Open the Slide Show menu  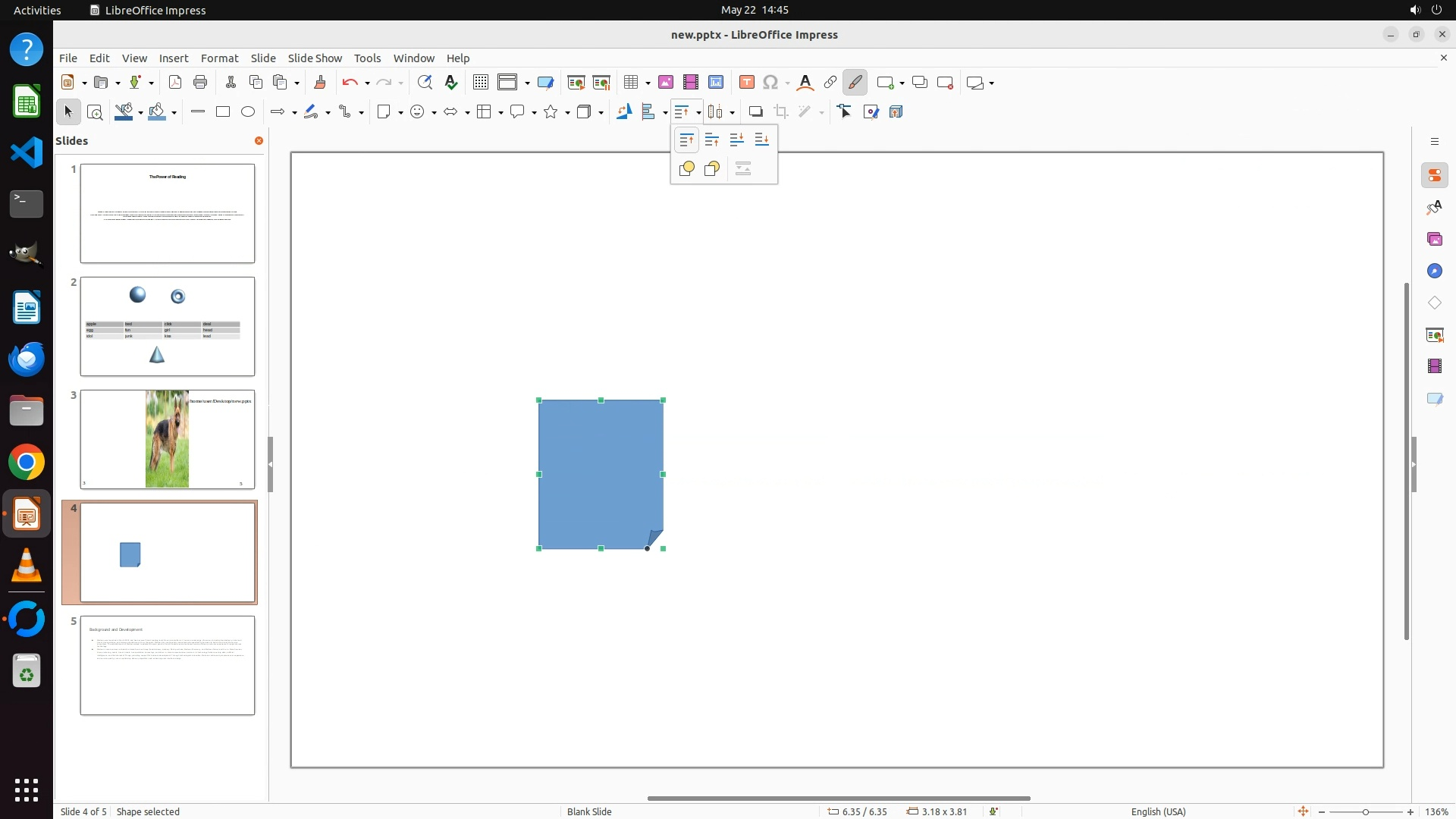(315, 58)
